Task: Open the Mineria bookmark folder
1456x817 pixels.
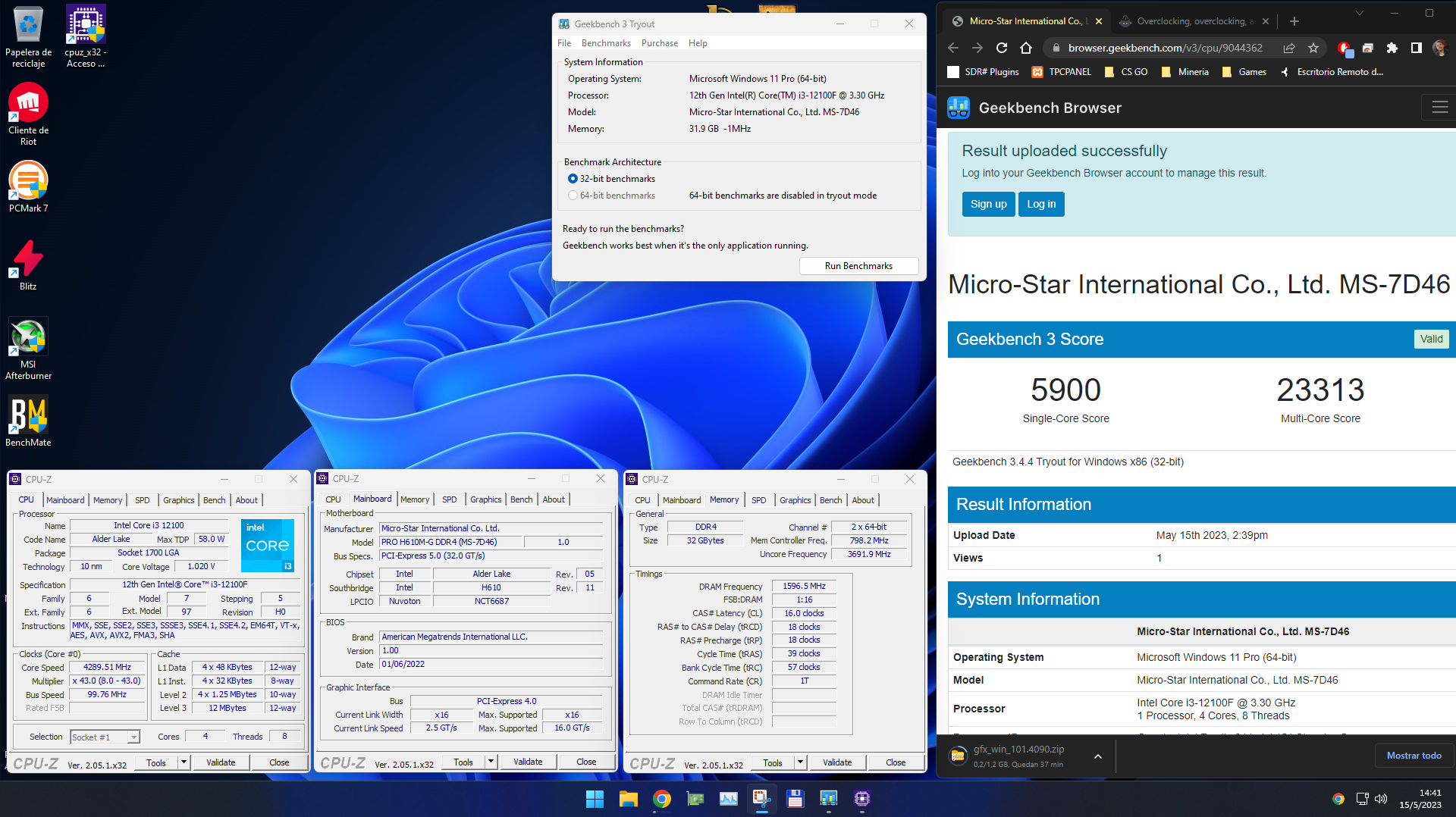Action: coord(1185,72)
